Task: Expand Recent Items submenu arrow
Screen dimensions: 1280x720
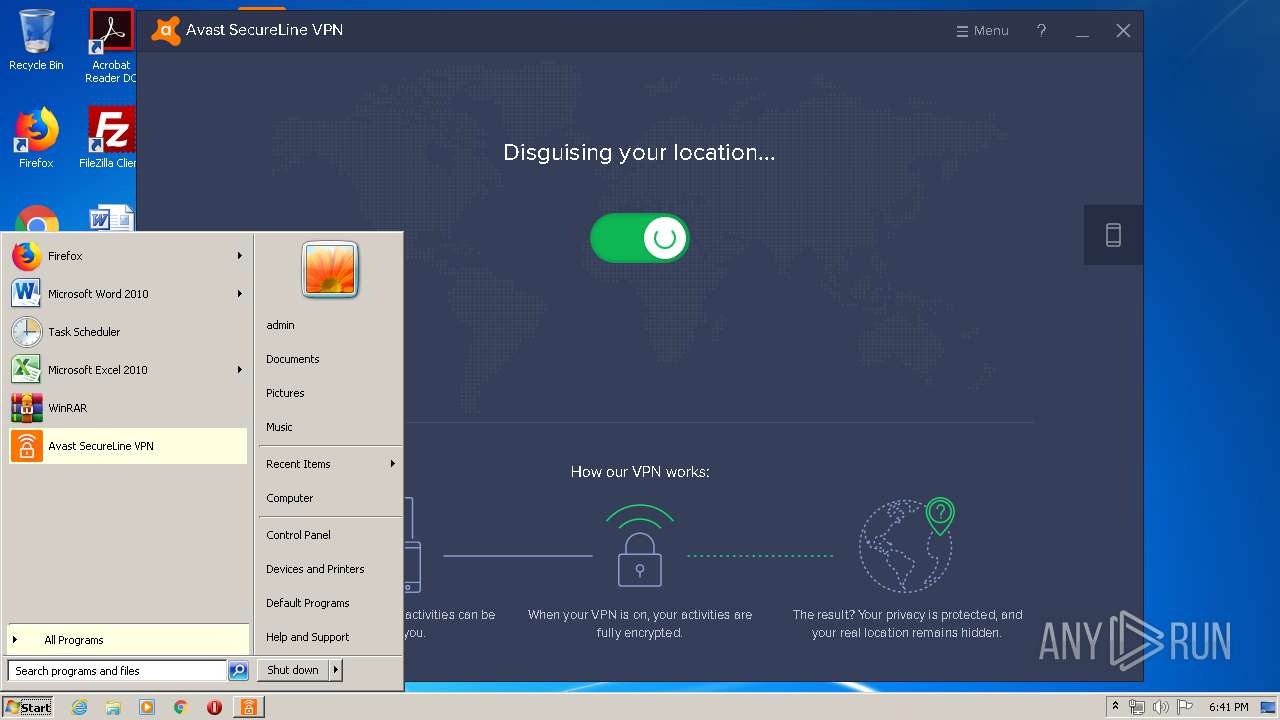Action: click(x=392, y=464)
